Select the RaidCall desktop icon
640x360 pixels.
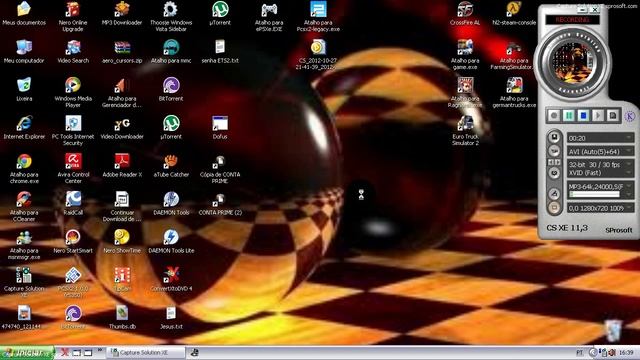pos(73,203)
